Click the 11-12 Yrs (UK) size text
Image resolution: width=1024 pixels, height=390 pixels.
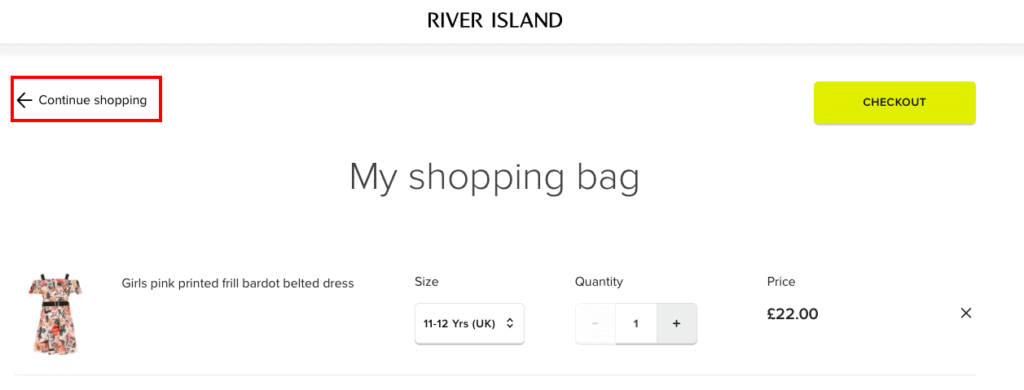point(459,323)
